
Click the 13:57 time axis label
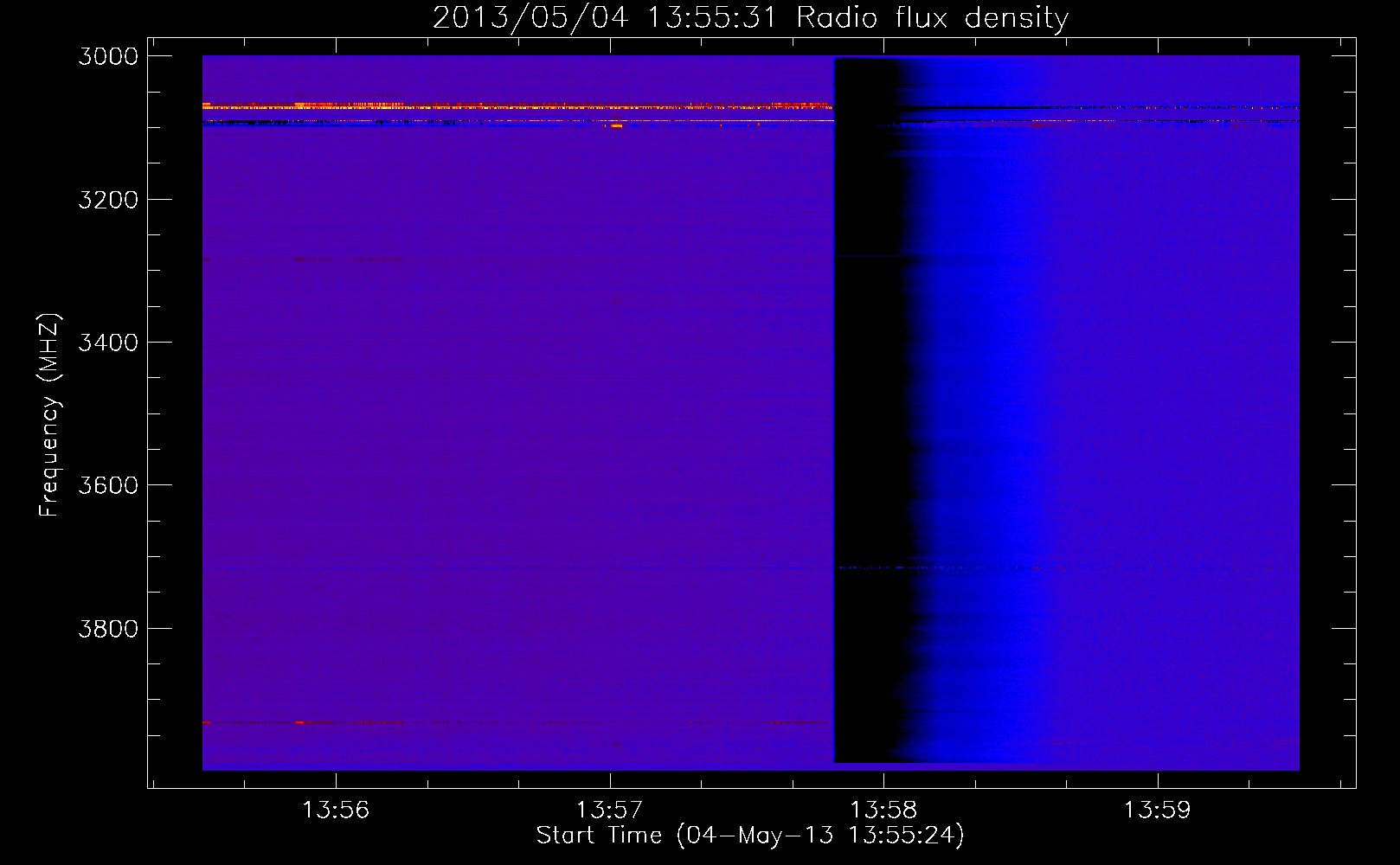610,811
